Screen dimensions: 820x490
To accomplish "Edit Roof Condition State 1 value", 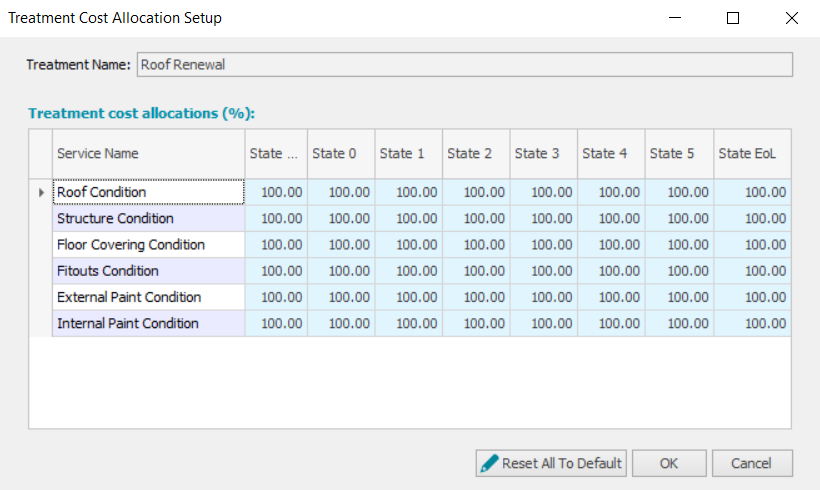I will point(408,192).
